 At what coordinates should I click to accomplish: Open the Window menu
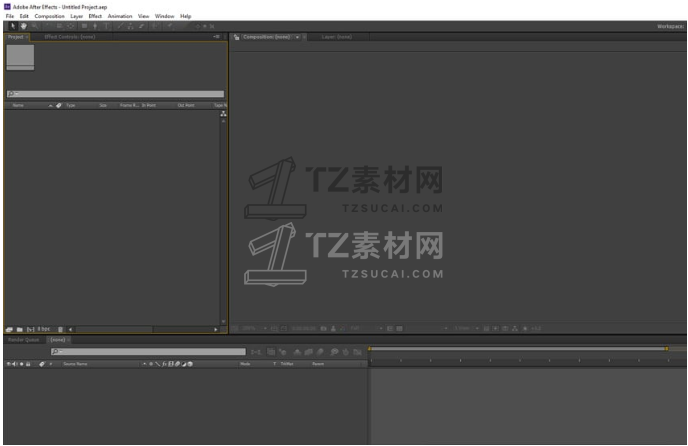coord(165,16)
